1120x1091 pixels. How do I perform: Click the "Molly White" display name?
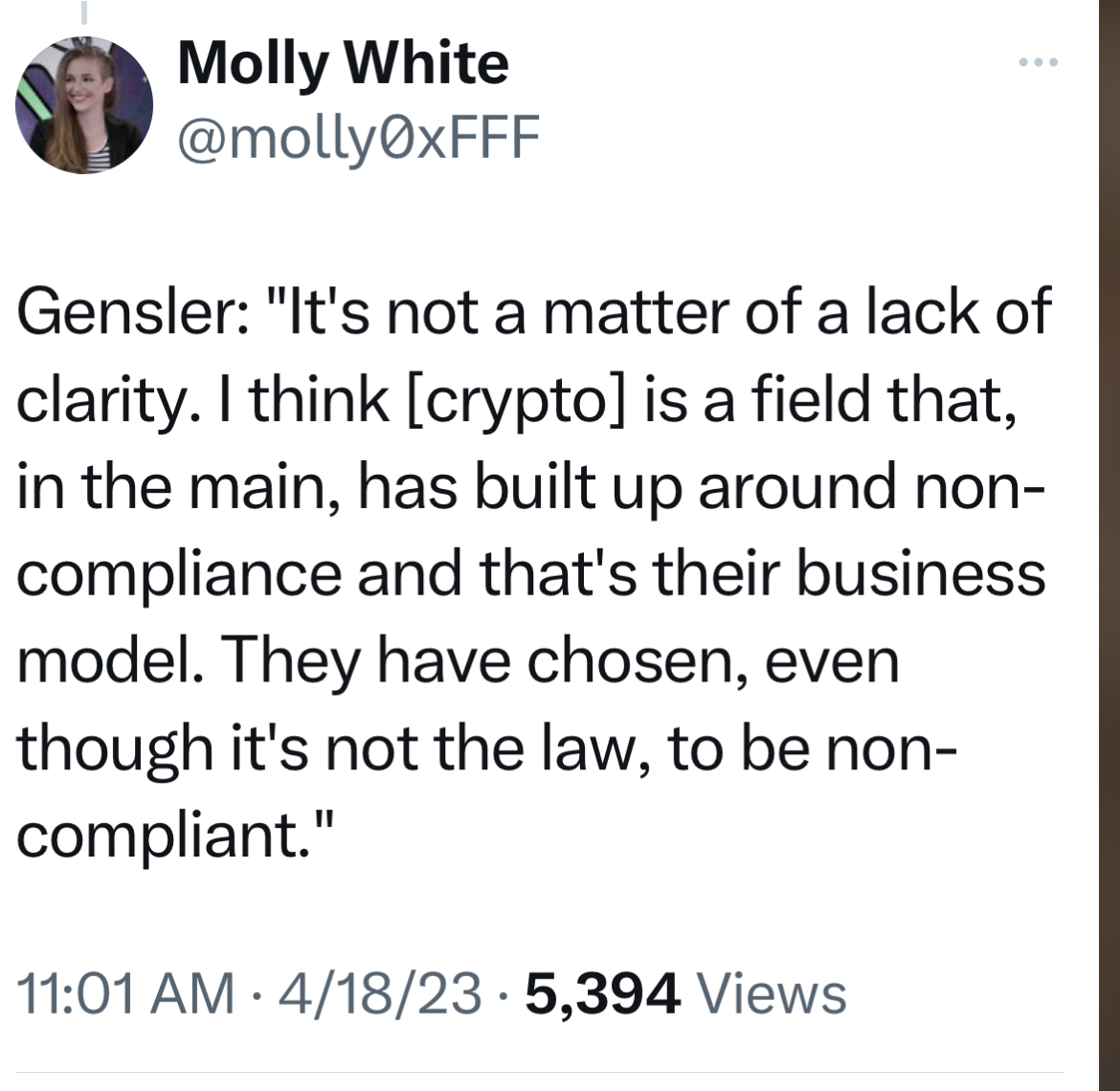[343, 65]
